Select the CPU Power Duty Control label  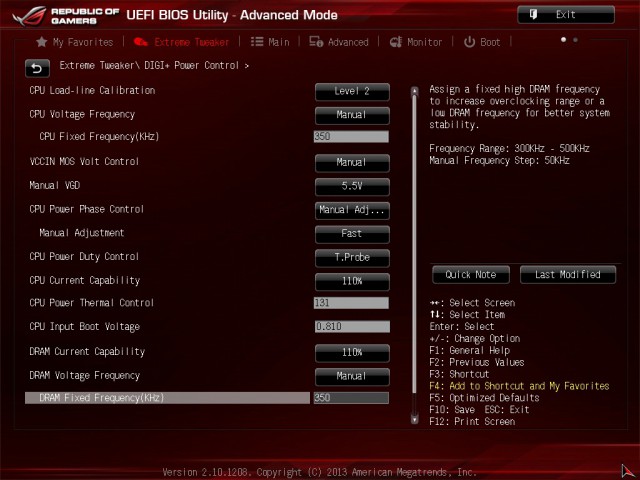point(84,257)
